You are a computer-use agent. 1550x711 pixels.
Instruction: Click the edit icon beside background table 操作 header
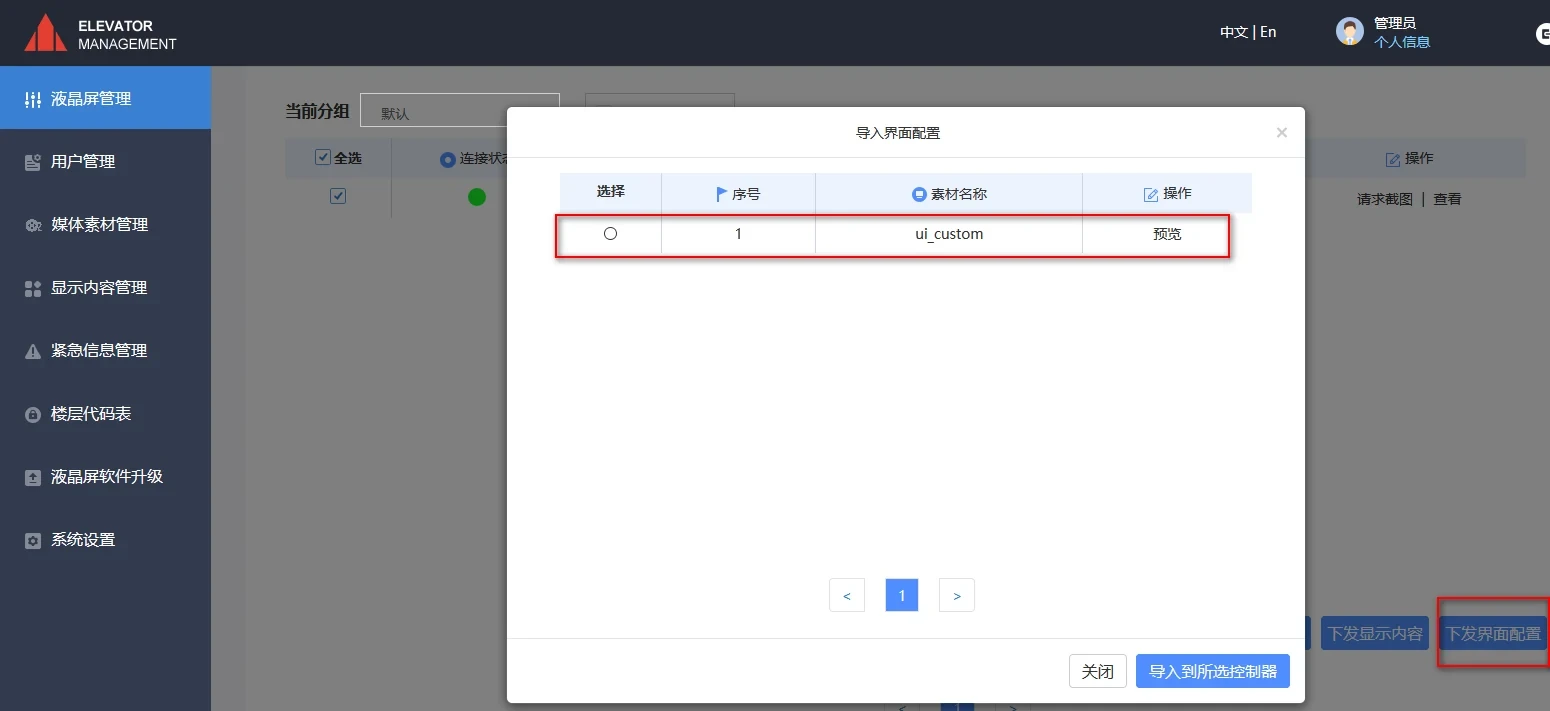(1393, 159)
